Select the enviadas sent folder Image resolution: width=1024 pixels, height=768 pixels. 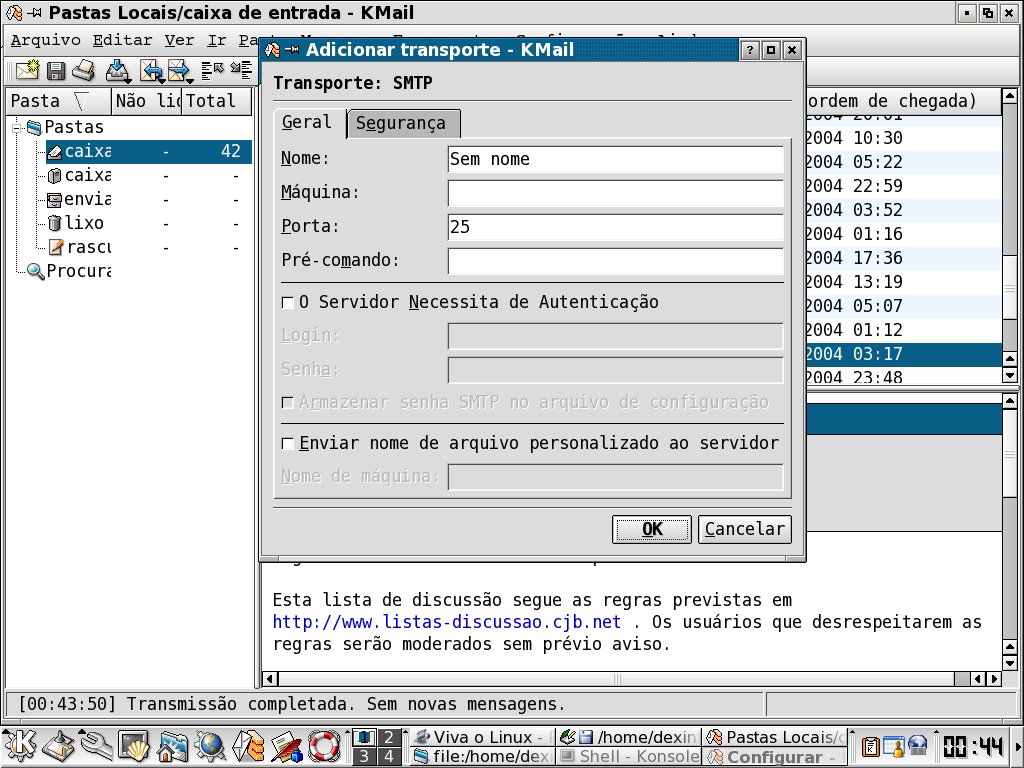pos(87,199)
